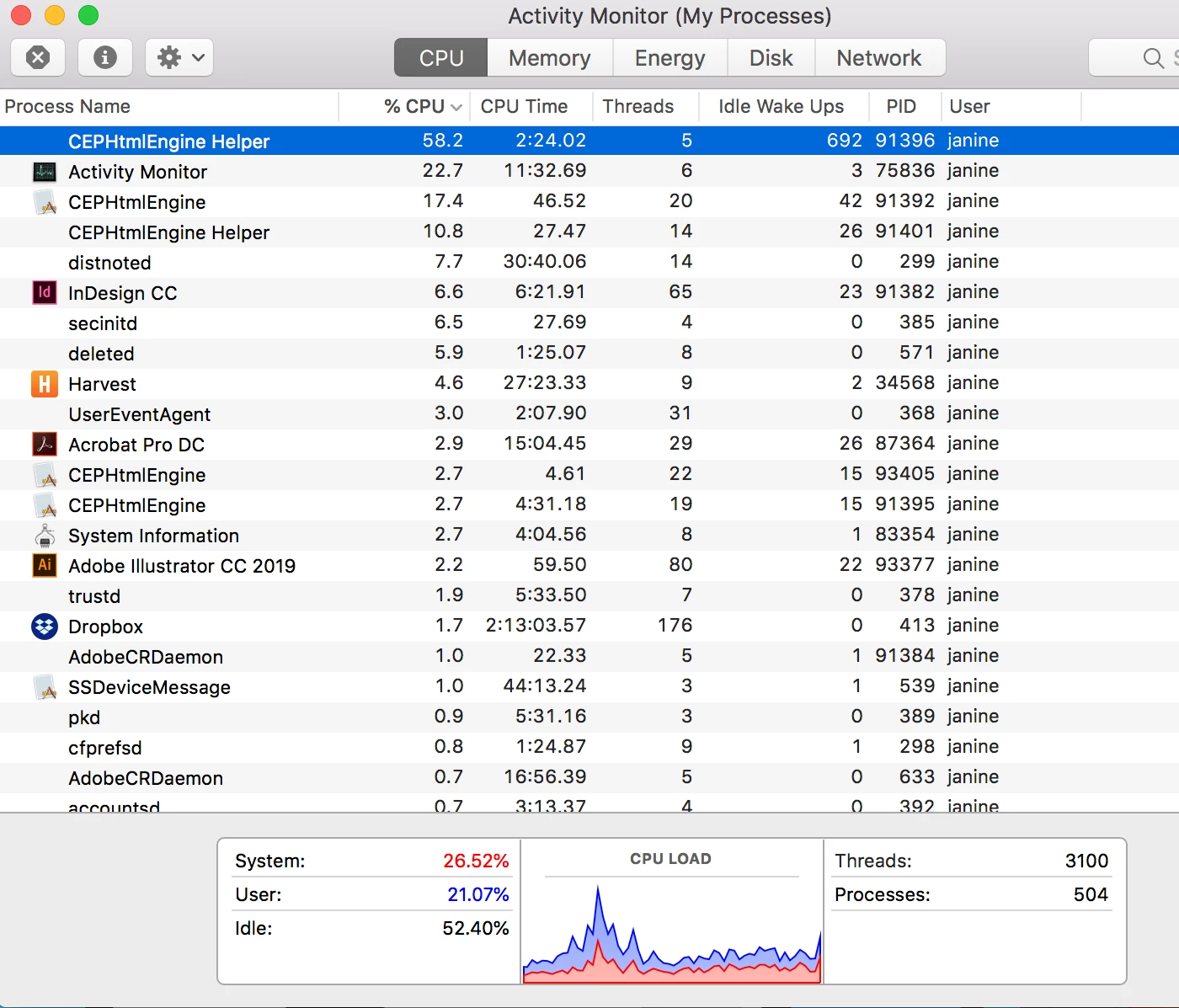The width and height of the screenshot is (1179, 1008).
Task: Click the Dropbox app icon
Action: click(x=45, y=627)
